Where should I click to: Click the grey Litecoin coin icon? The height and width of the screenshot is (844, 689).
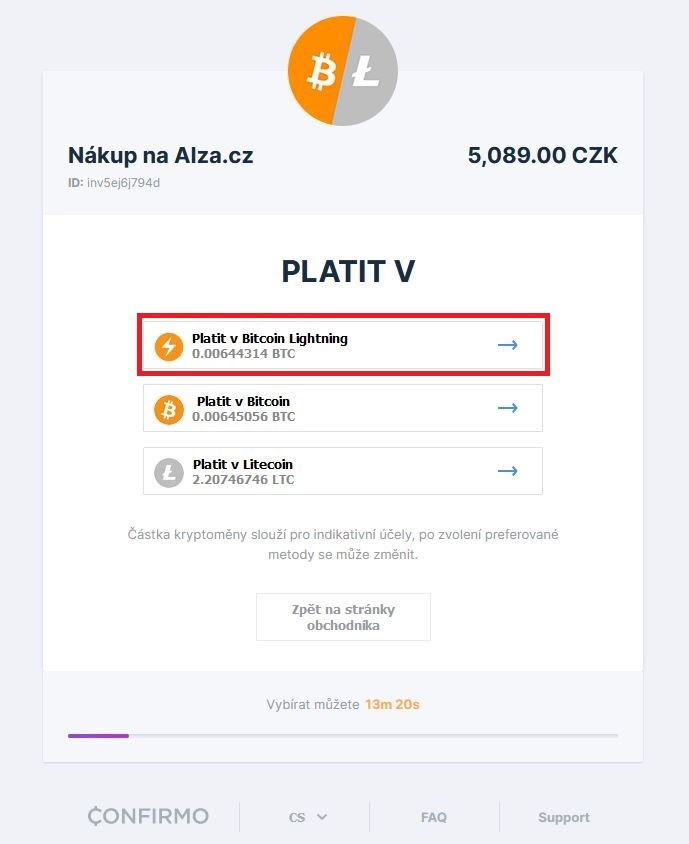coord(169,472)
